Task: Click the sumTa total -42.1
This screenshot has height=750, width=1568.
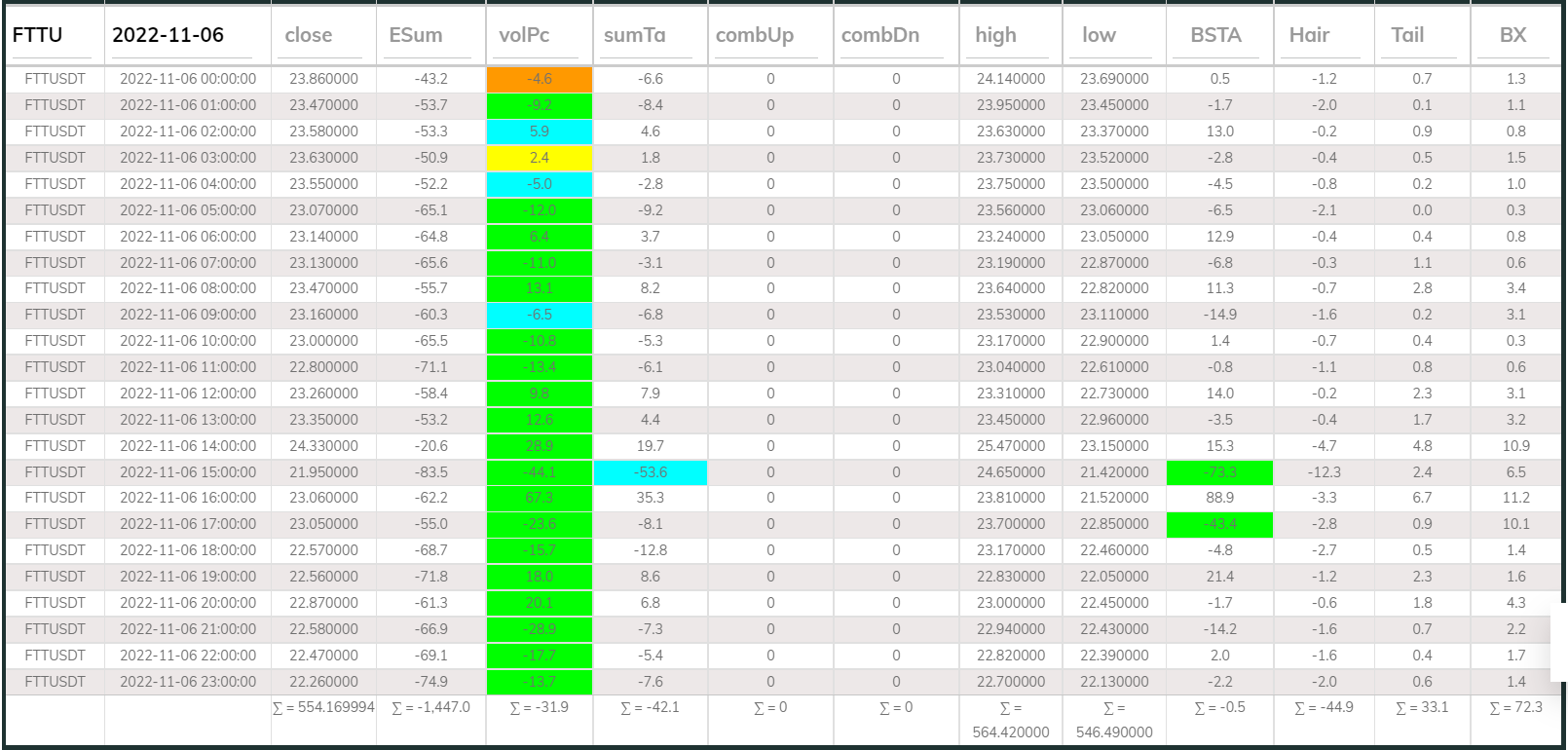Action: (x=651, y=707)
